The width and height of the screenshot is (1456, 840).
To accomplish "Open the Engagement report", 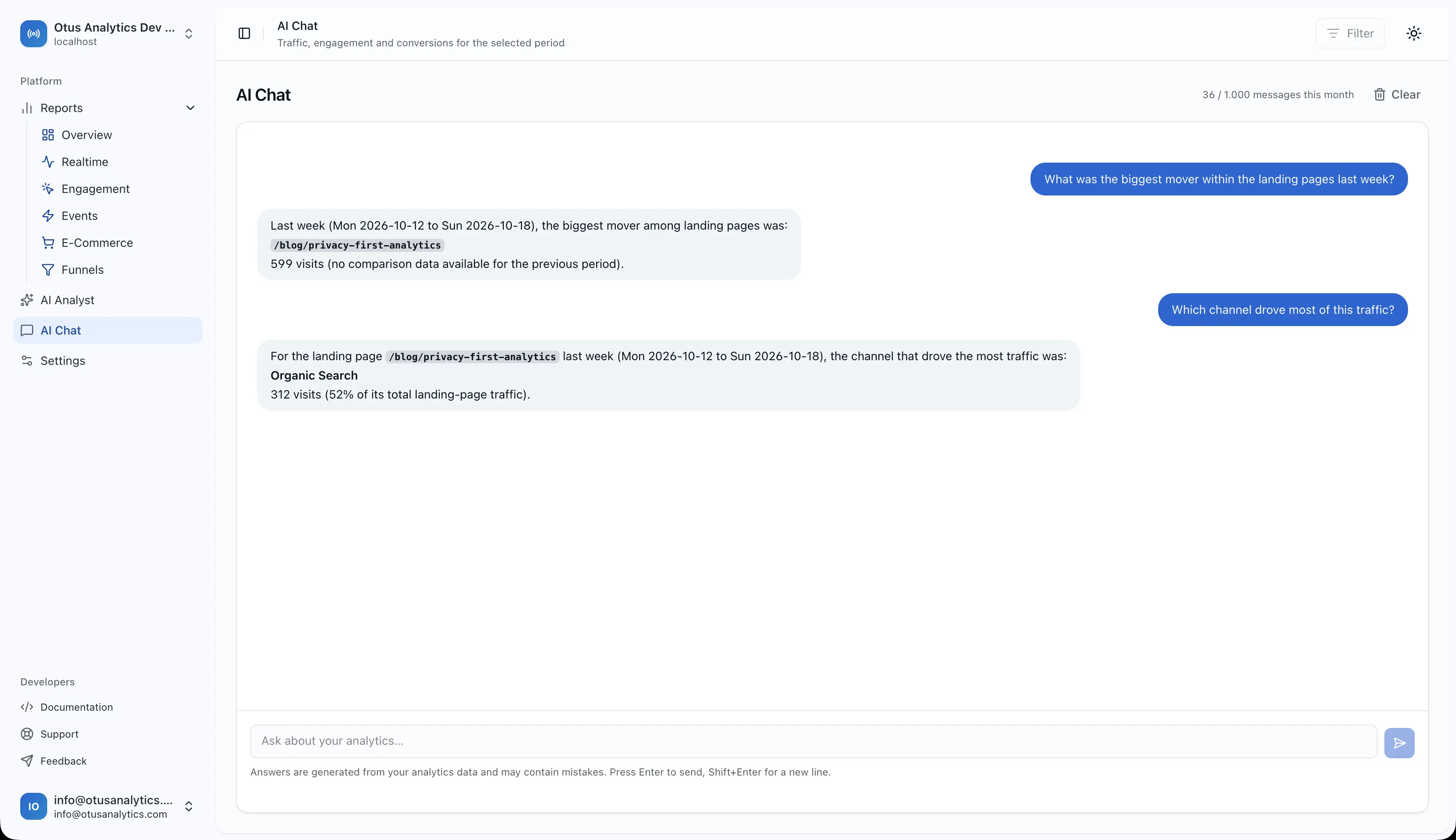I will (118, 189).
